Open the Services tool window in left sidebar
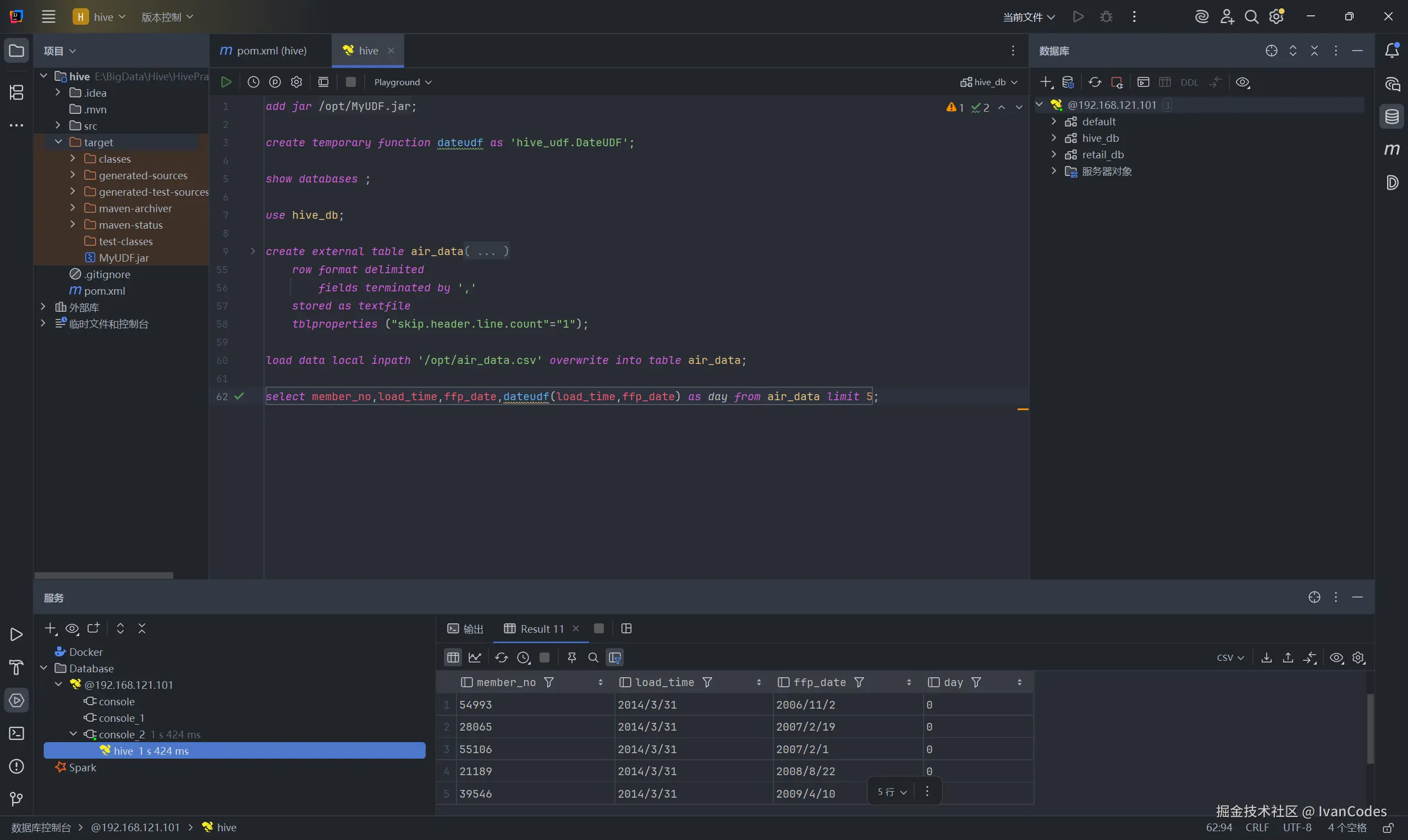This screenshot has height=840, width=1408. point(16,700)
